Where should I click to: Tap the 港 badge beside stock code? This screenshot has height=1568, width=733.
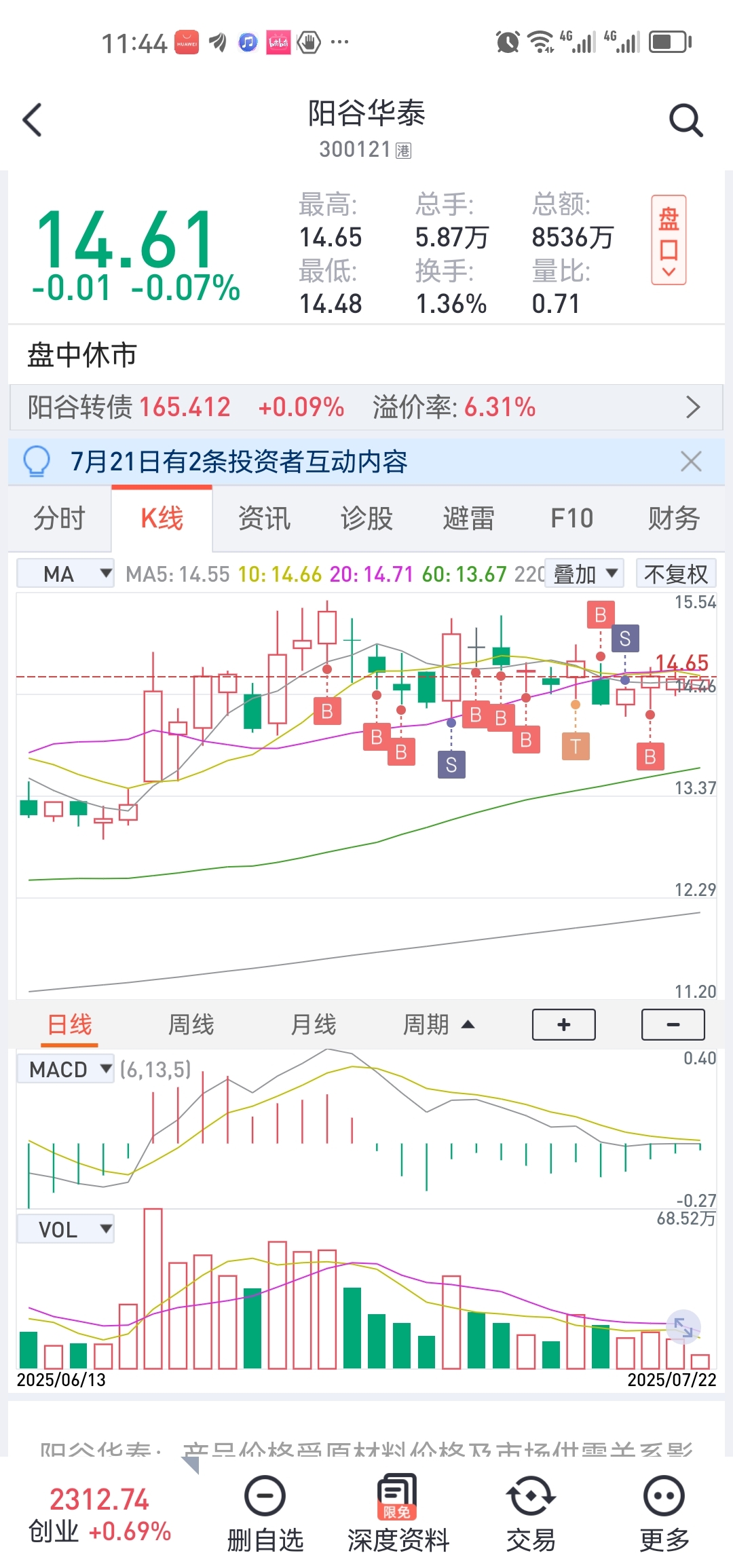403,150
